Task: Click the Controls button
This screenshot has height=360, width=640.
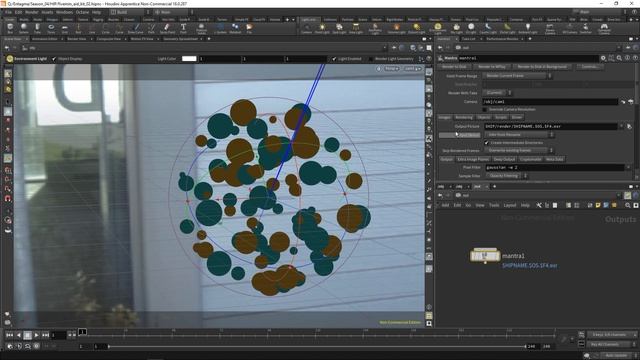Action: point(589,67)
